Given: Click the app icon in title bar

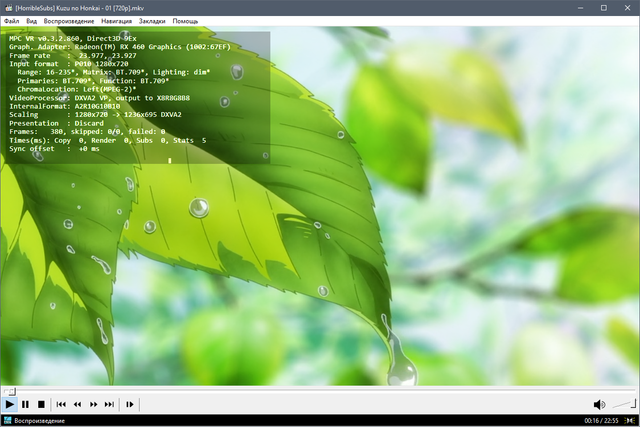Looking at the screenshot, I should tap(8, 8).
